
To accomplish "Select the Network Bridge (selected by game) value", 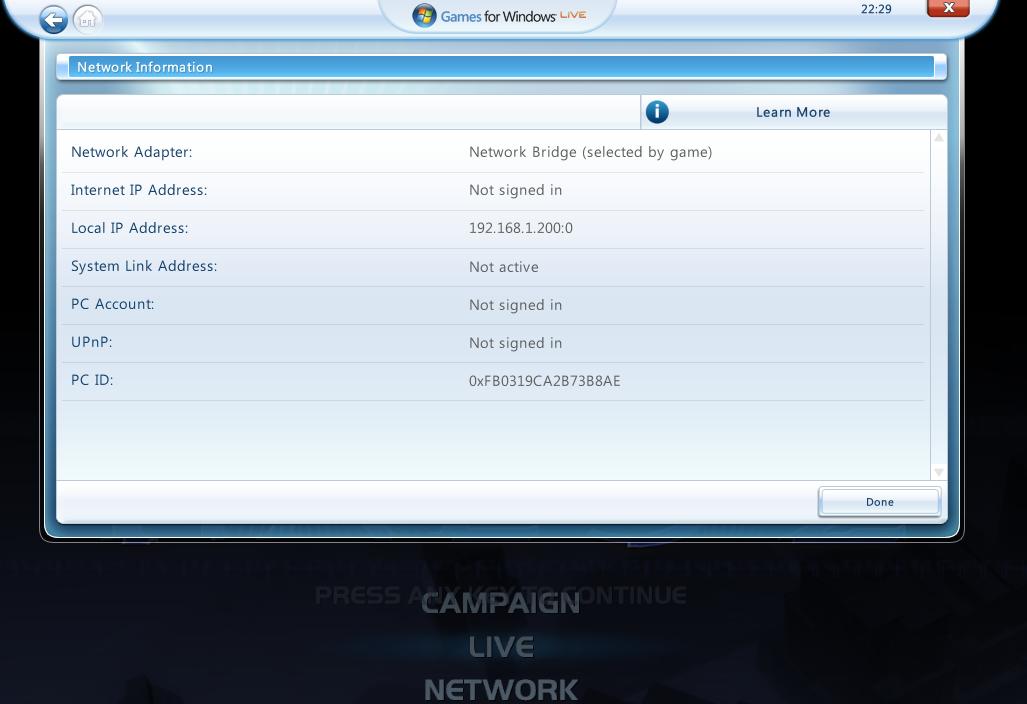I will point(590,152).
